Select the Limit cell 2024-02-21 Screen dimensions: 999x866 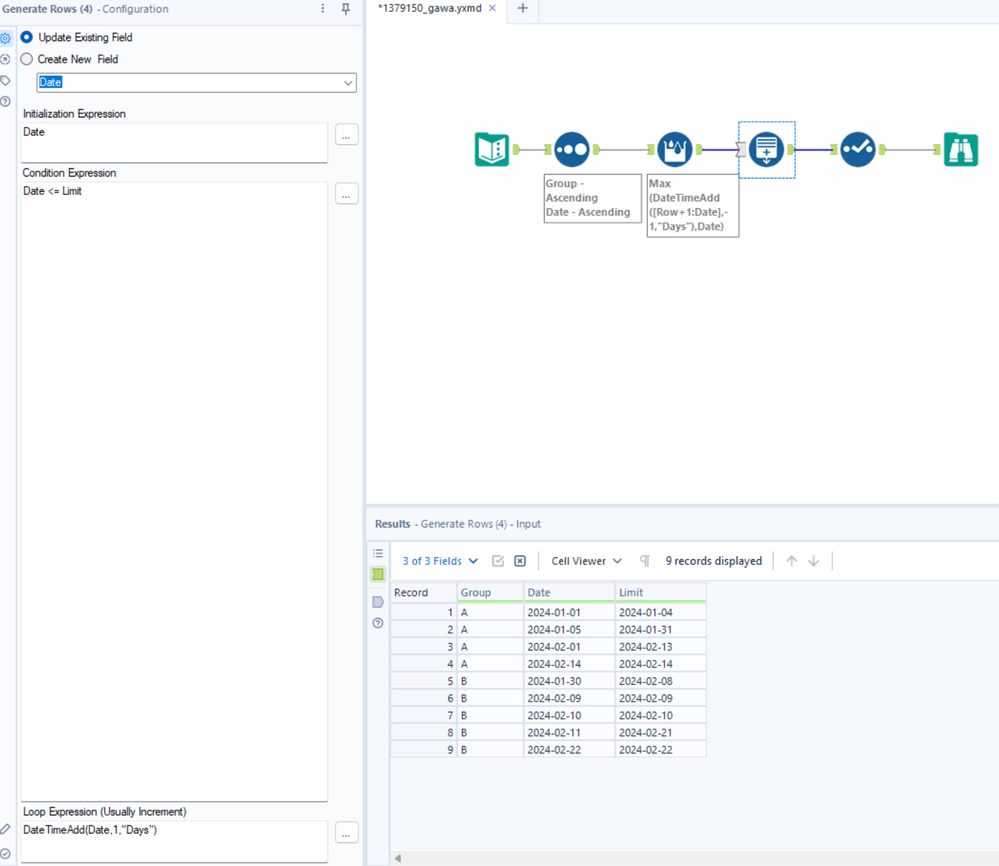(x=661, y=733)
